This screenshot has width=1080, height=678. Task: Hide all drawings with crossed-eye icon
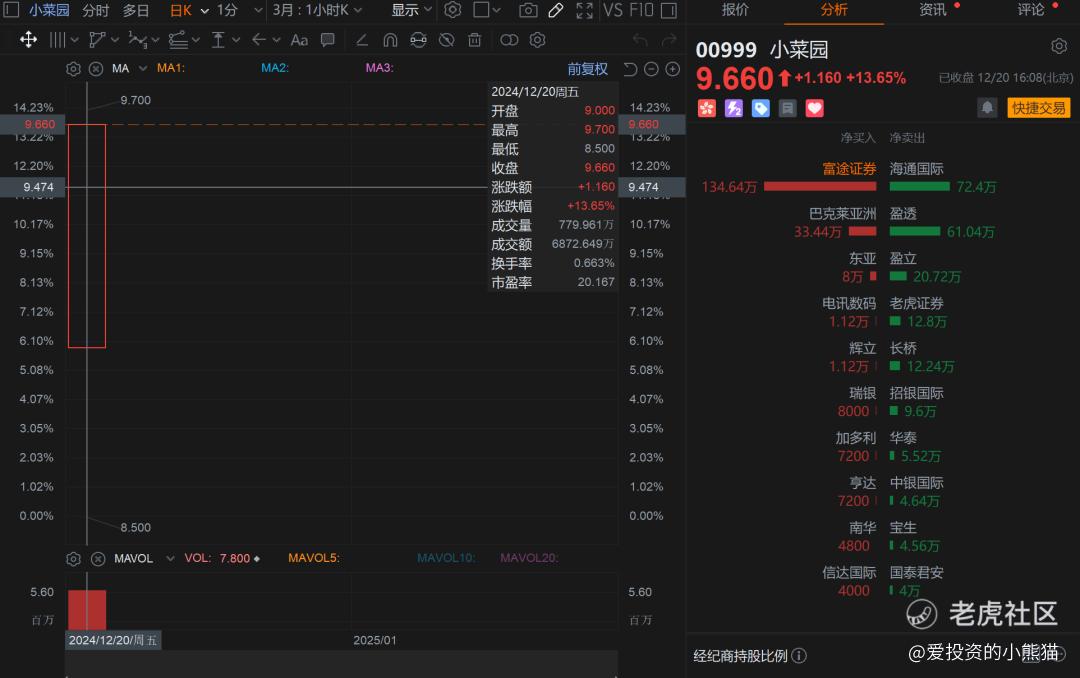click(446, 40)
